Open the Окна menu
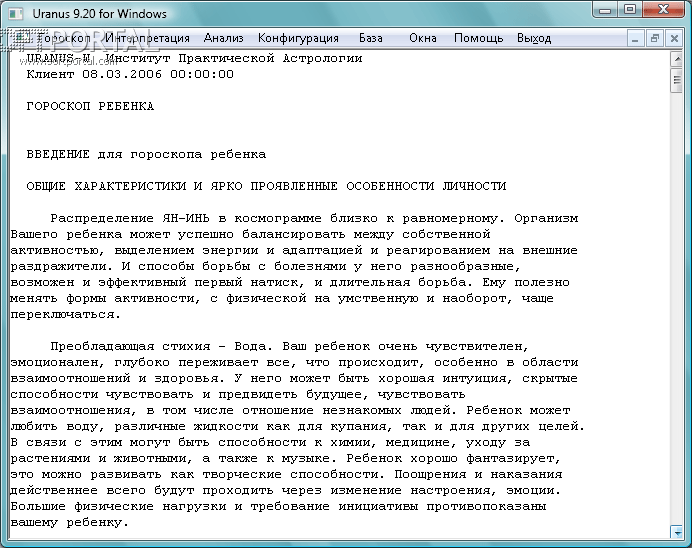Image resolution: width=692 pixels, height=548 pixels. [x=423, y=38]
